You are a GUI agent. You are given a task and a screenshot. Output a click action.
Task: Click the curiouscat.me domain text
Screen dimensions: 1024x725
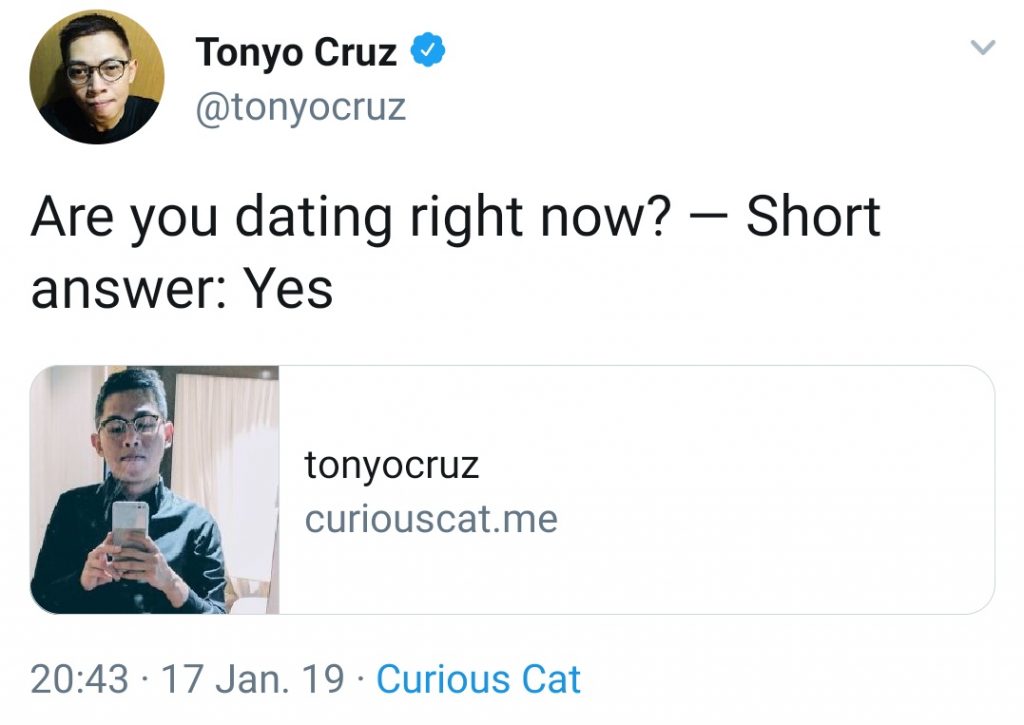click(x=431, y=519)
